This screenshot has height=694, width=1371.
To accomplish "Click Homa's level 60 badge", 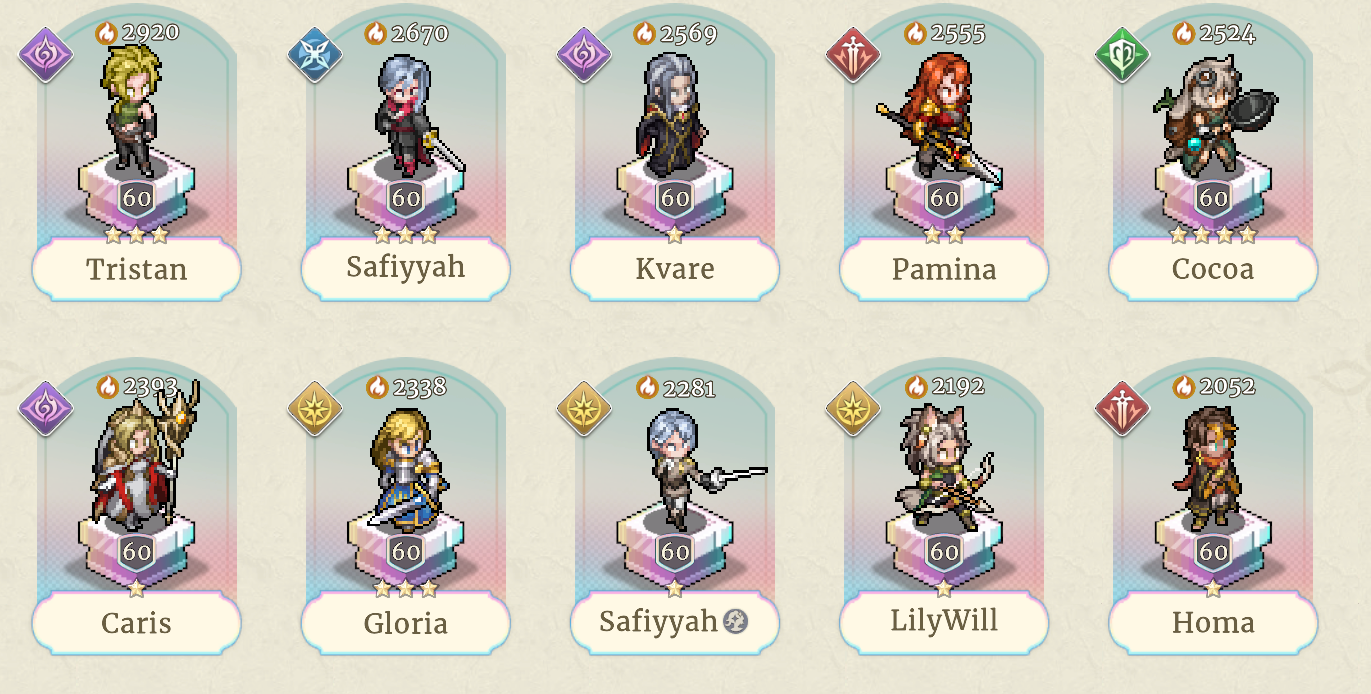I will pos(1213,551).
